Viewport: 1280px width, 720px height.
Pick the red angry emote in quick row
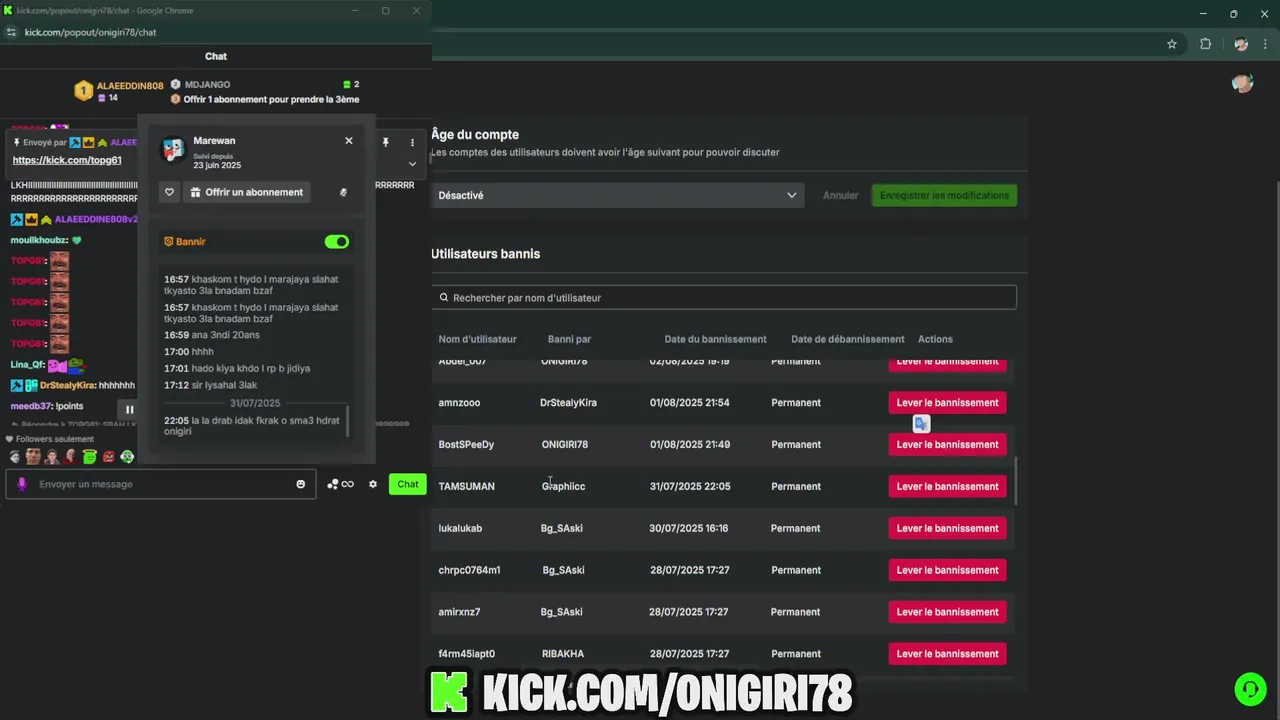(108, 457)
